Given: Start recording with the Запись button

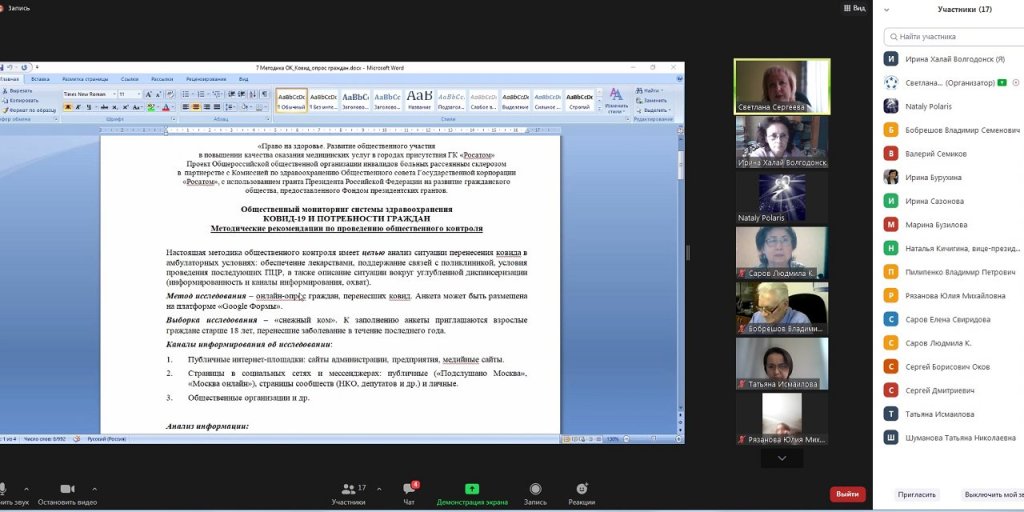Looking at the screenshot, I should click(x=535, y=489).
